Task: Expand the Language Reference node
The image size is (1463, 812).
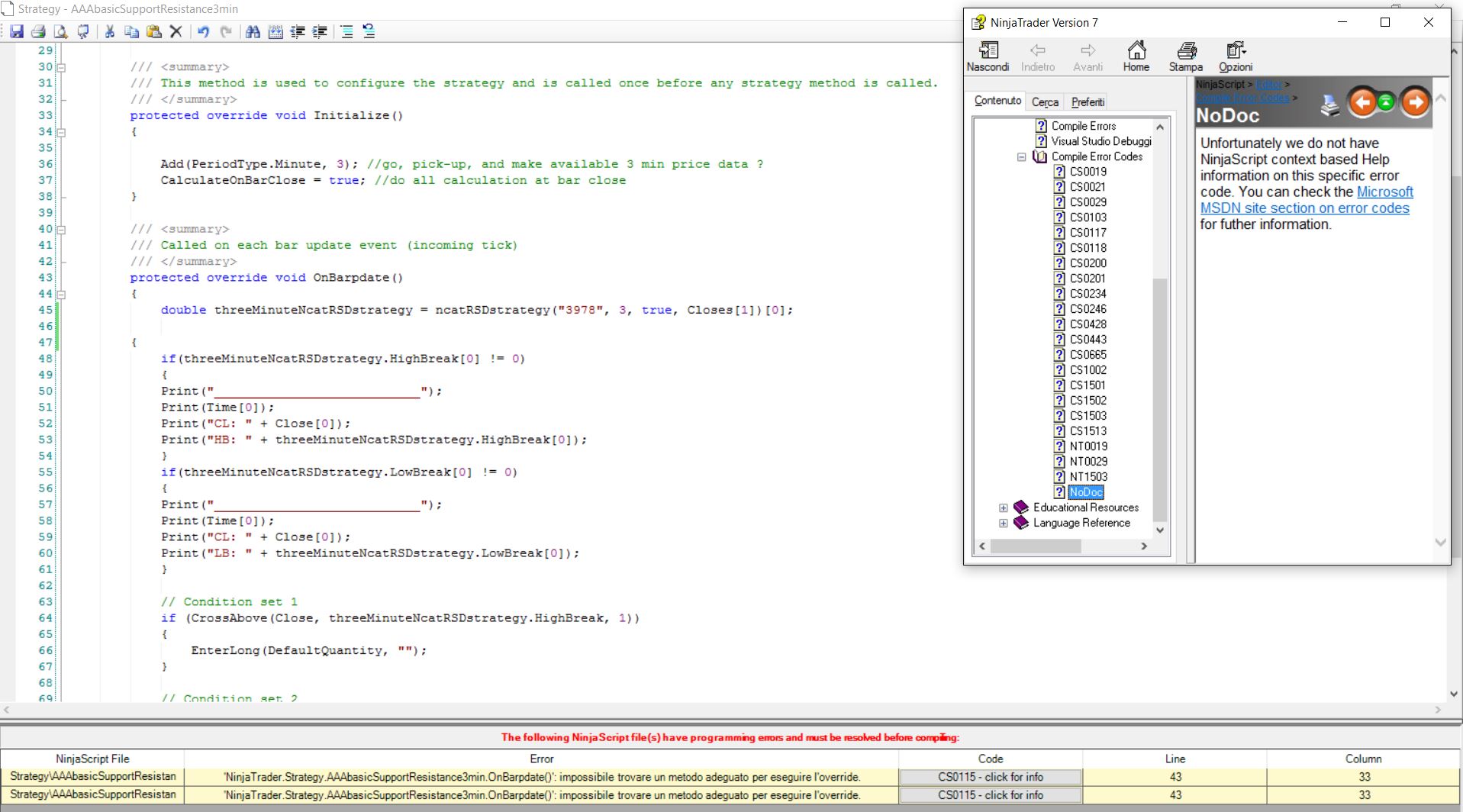Action: coord(1003,524)
